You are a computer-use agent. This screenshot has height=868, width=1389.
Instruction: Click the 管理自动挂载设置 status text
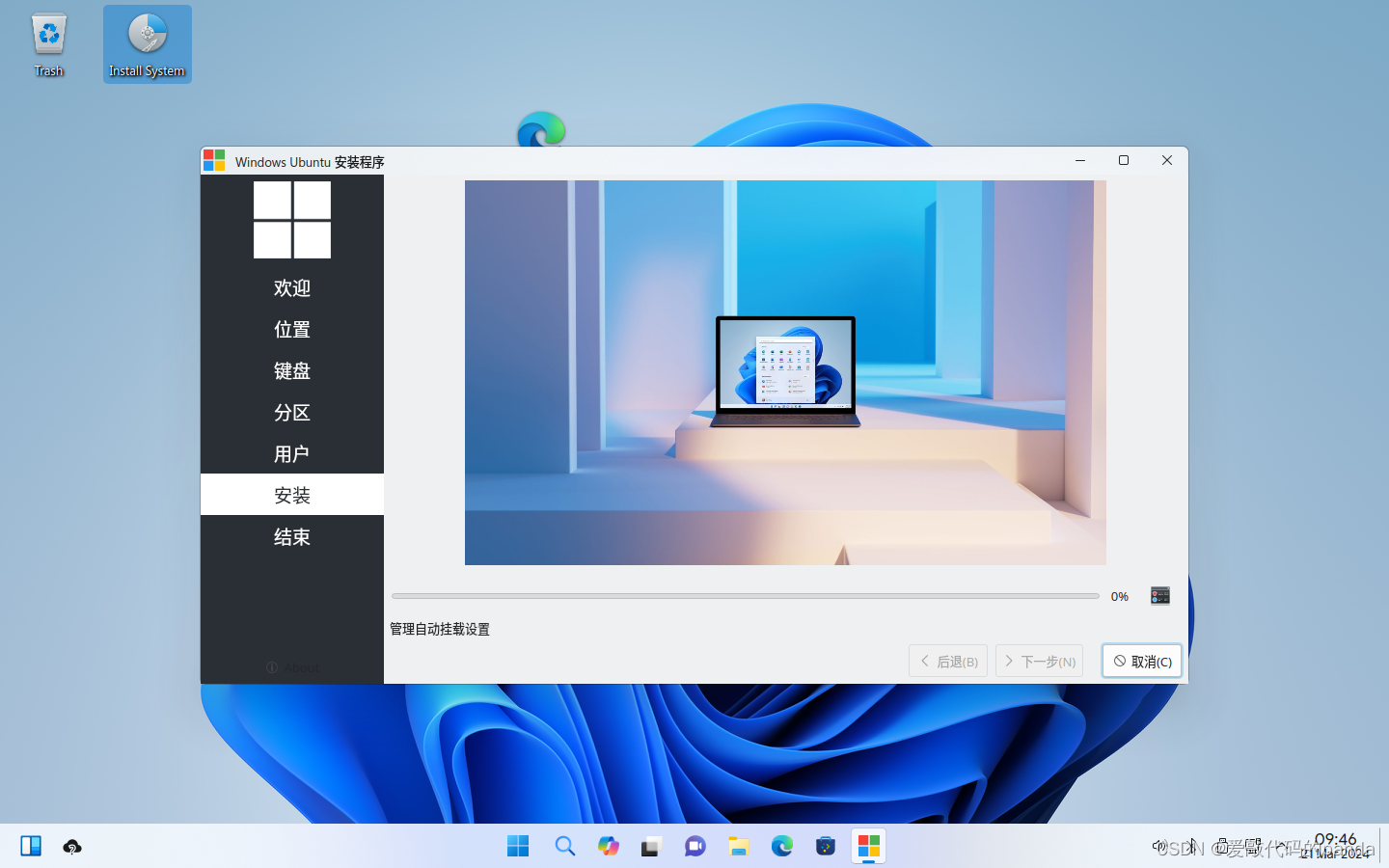pyautogui.click(x=440, y=629)
